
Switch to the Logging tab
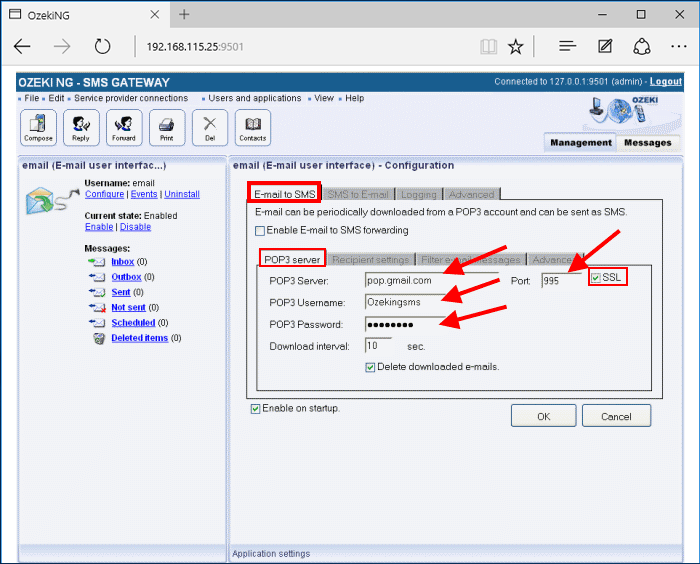(x=419, y=194)
